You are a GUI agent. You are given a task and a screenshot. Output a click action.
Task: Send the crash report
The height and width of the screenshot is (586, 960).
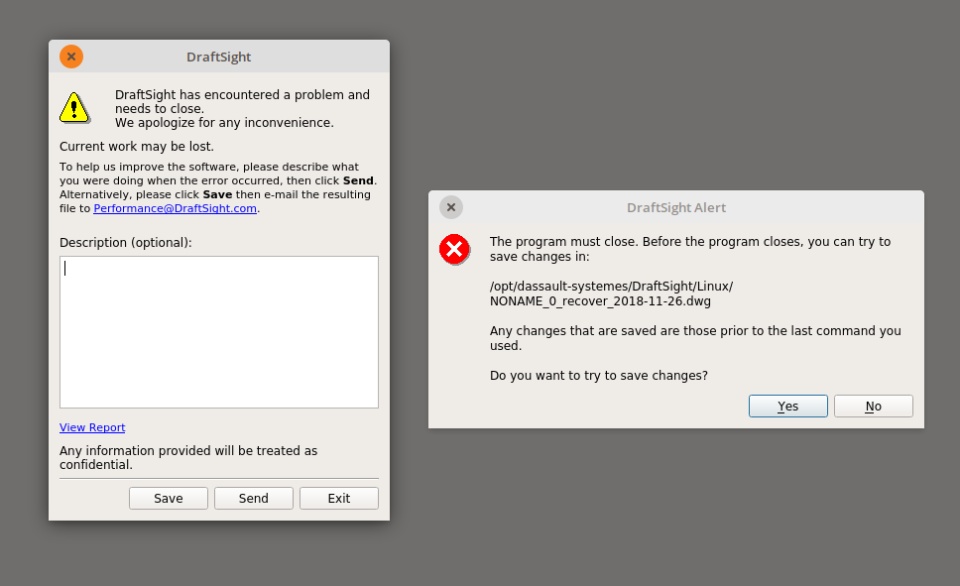pos(253,498)
